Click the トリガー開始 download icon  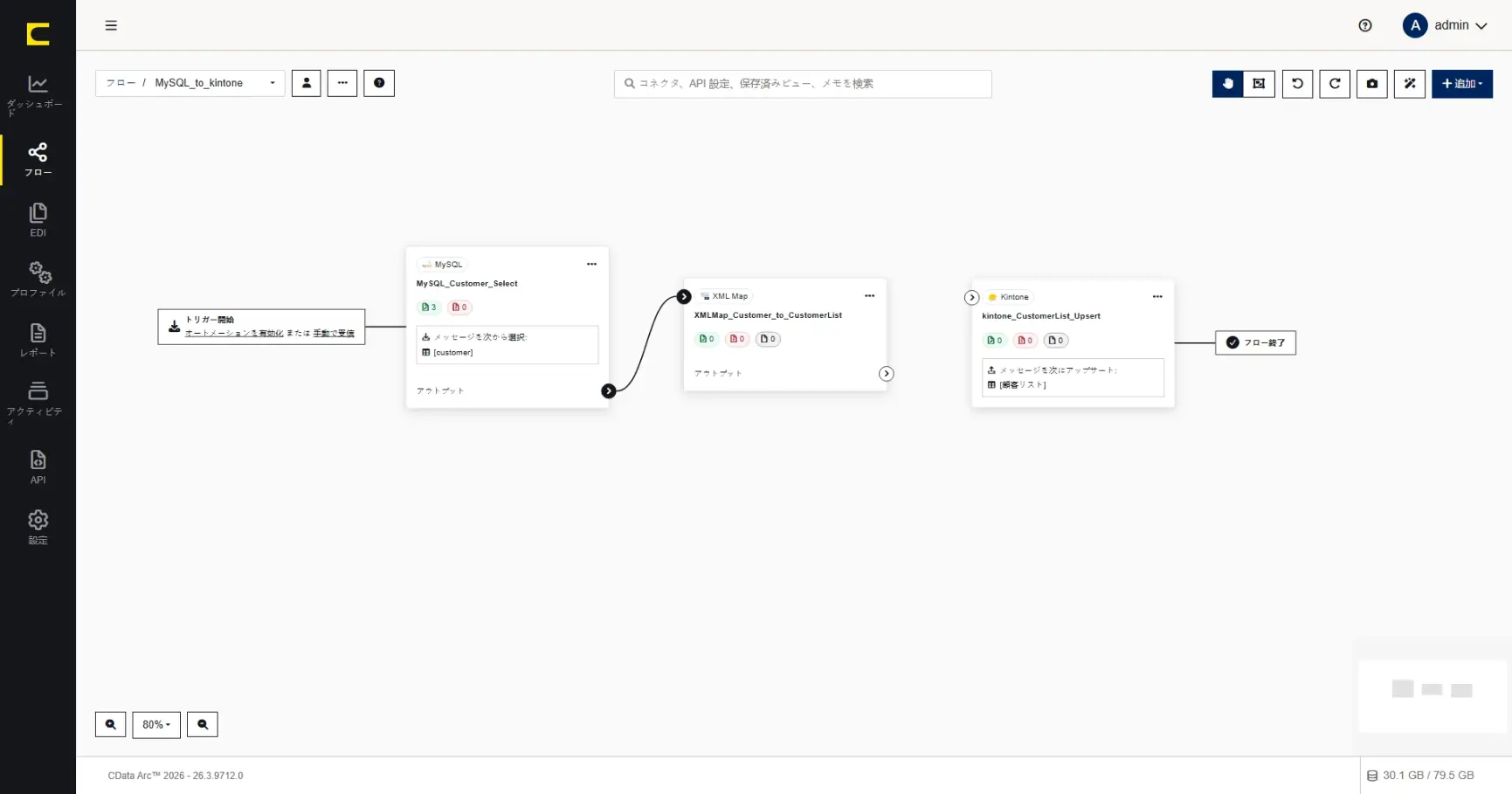(175, 327)
